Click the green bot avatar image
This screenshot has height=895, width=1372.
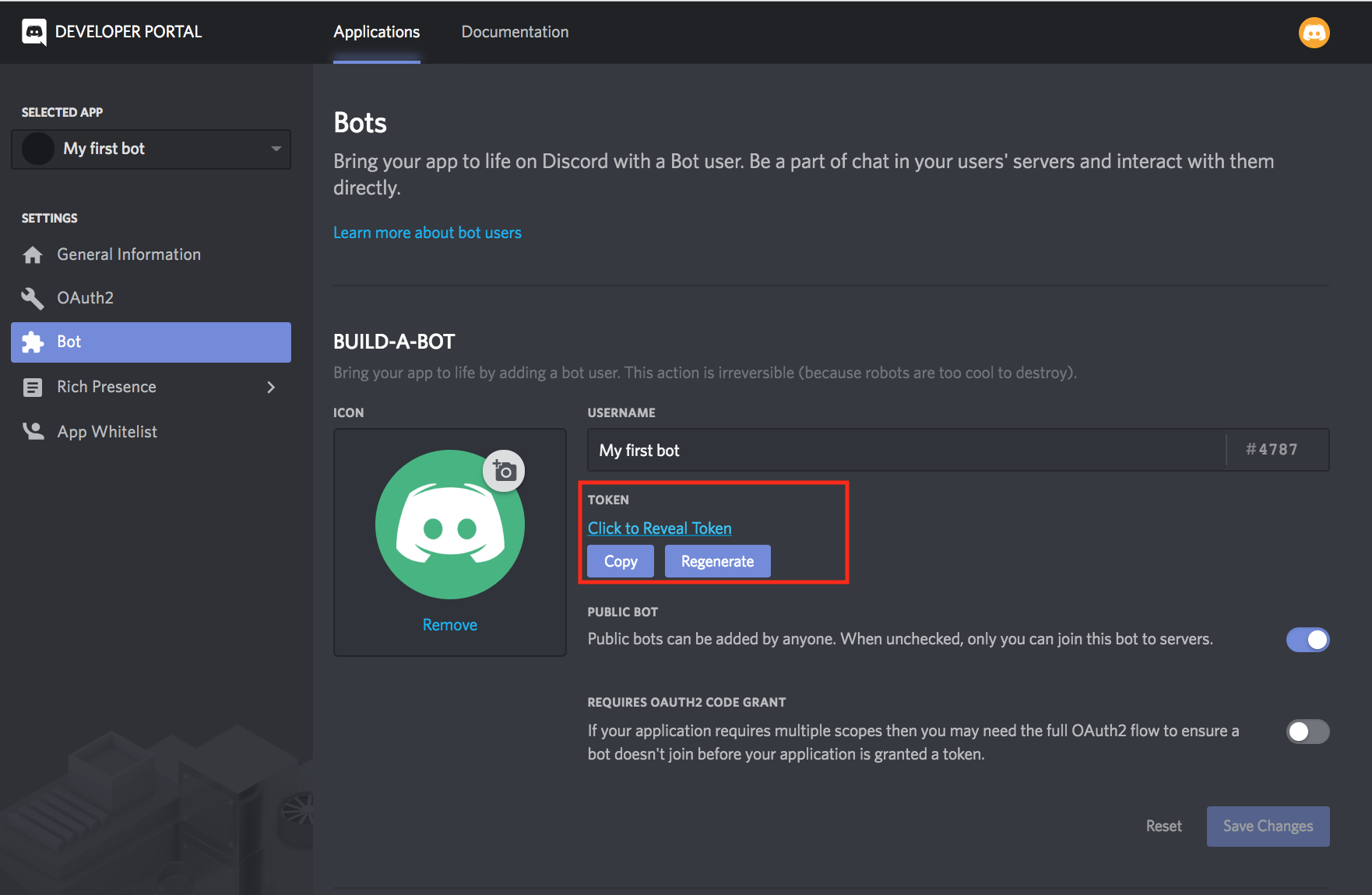tap(450, 525)
